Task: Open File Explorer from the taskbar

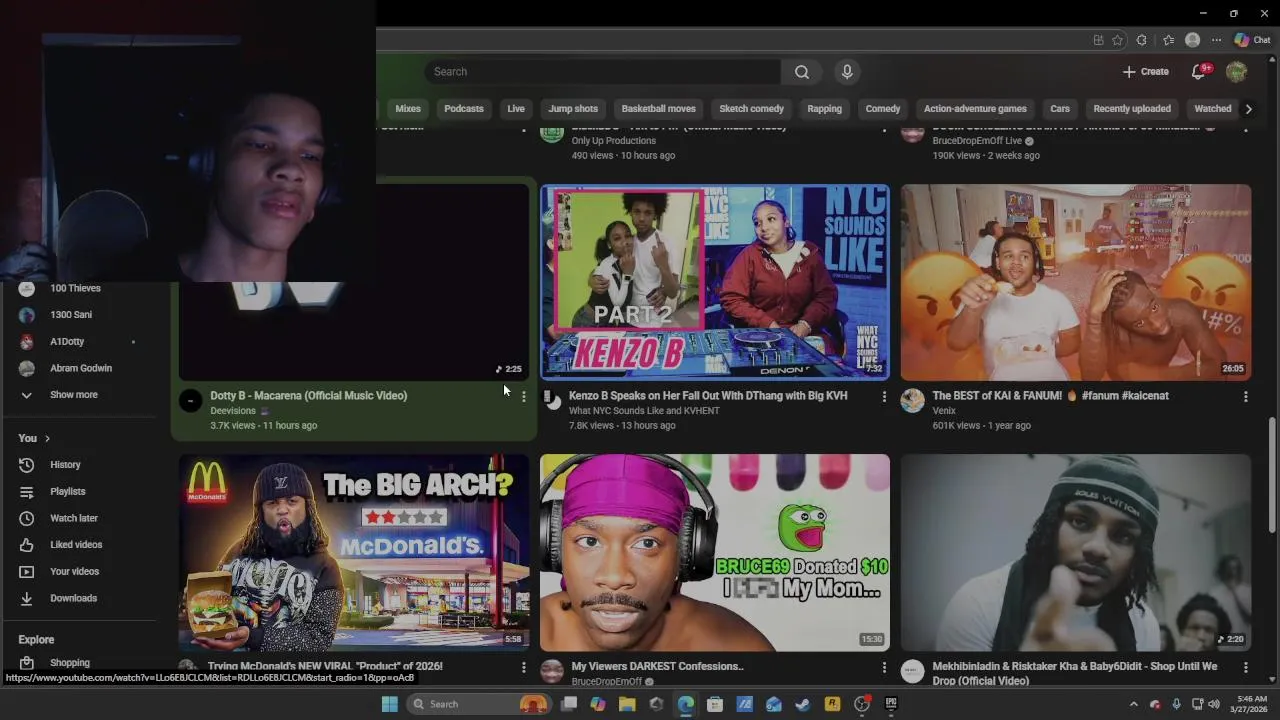Action: [x=627, y=704]
